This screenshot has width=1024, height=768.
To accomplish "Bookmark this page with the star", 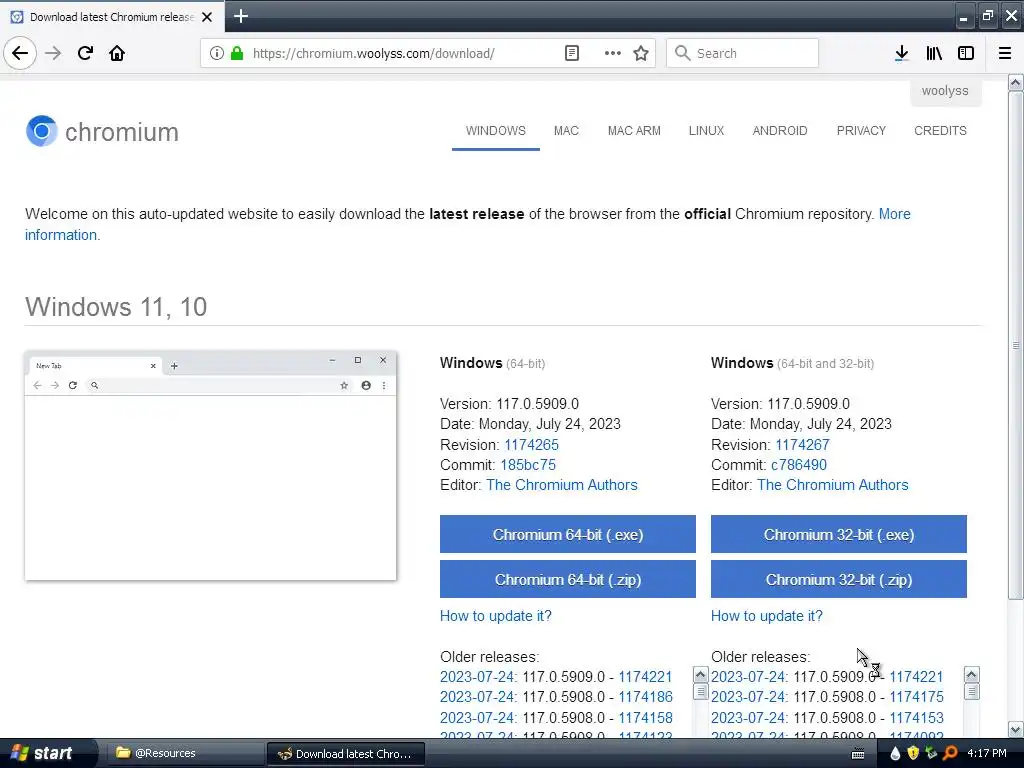I will [641, 53].
